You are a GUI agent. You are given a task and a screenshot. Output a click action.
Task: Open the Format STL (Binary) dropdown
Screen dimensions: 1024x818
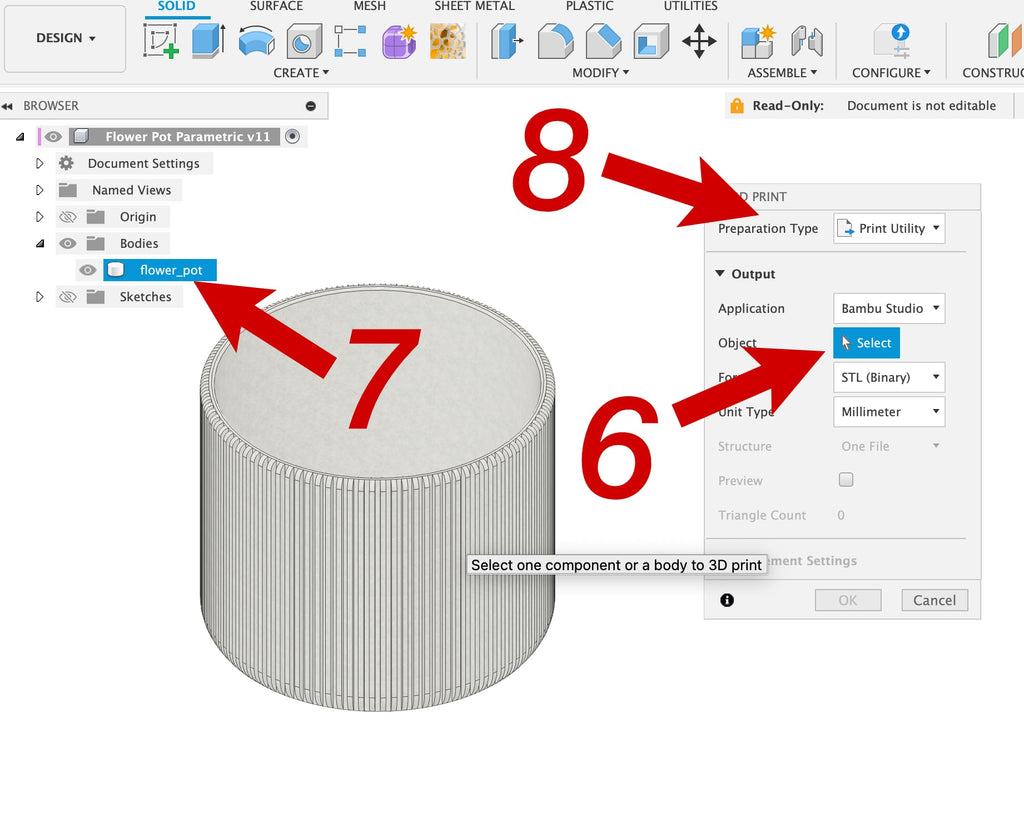889,377
